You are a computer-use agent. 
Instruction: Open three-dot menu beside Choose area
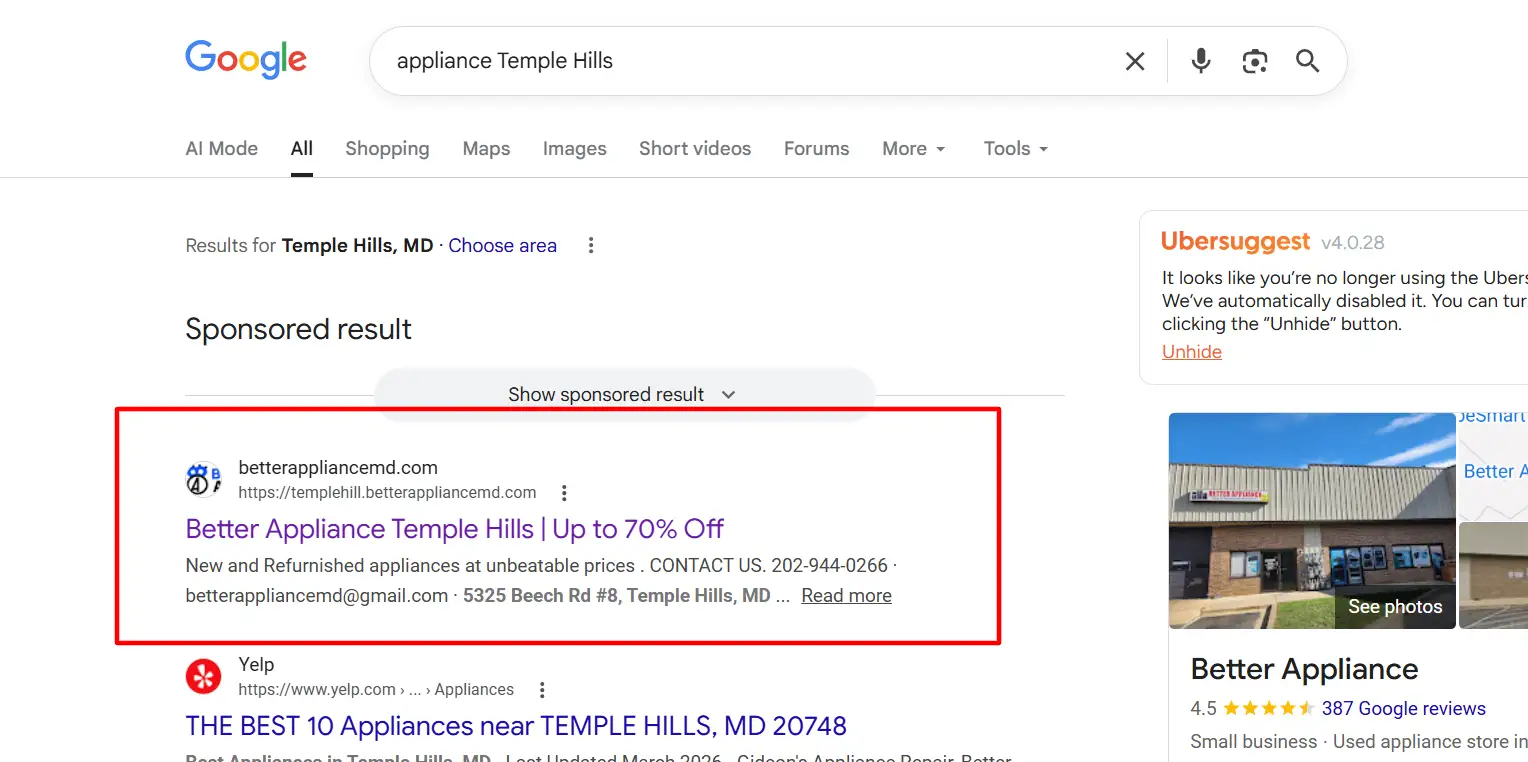[591, 246]
